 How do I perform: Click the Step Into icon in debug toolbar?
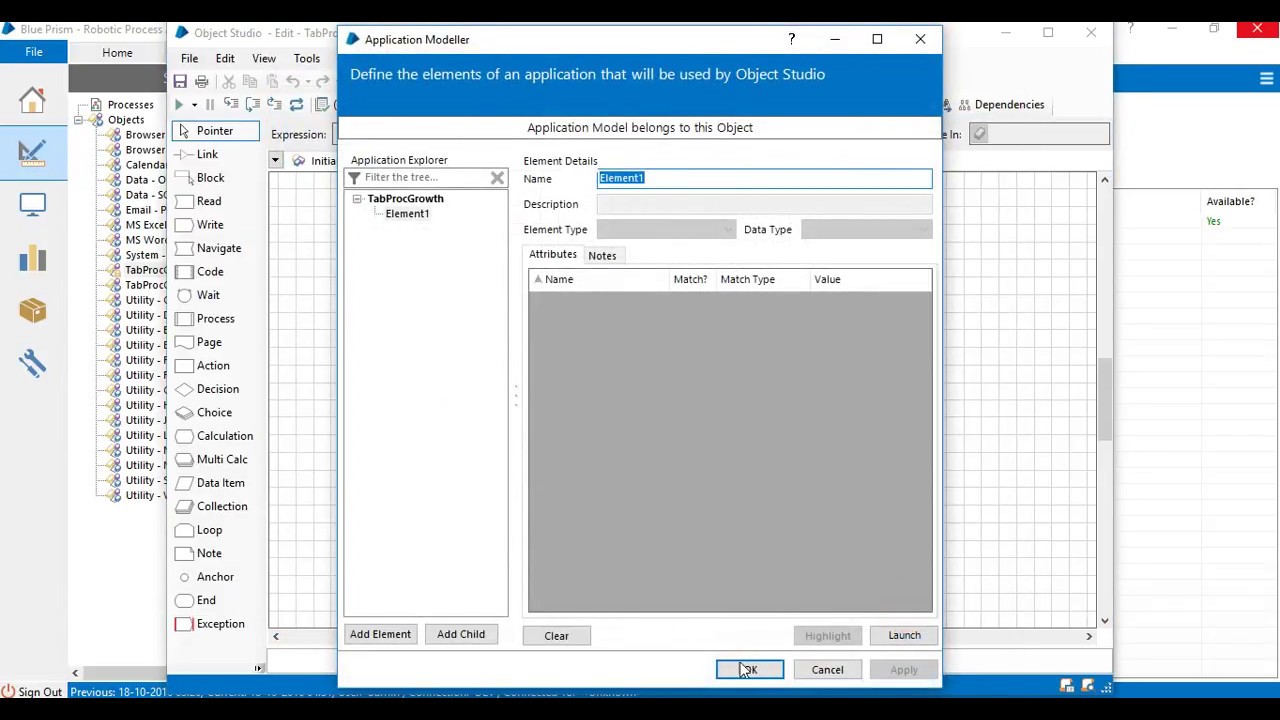coord(231,105)
